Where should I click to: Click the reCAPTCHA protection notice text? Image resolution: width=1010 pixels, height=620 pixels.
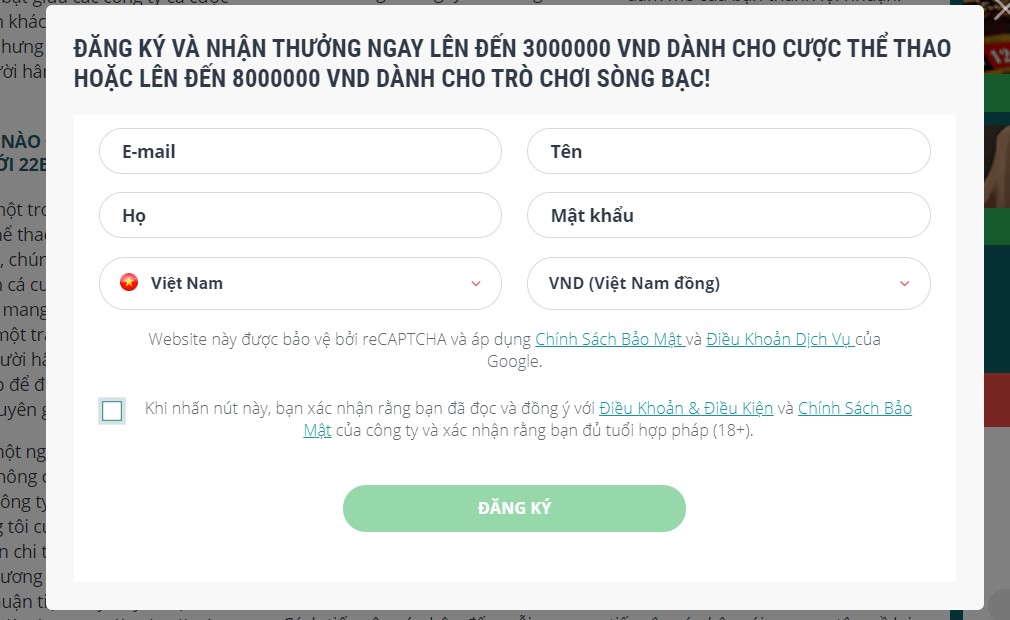click(340, 339)
